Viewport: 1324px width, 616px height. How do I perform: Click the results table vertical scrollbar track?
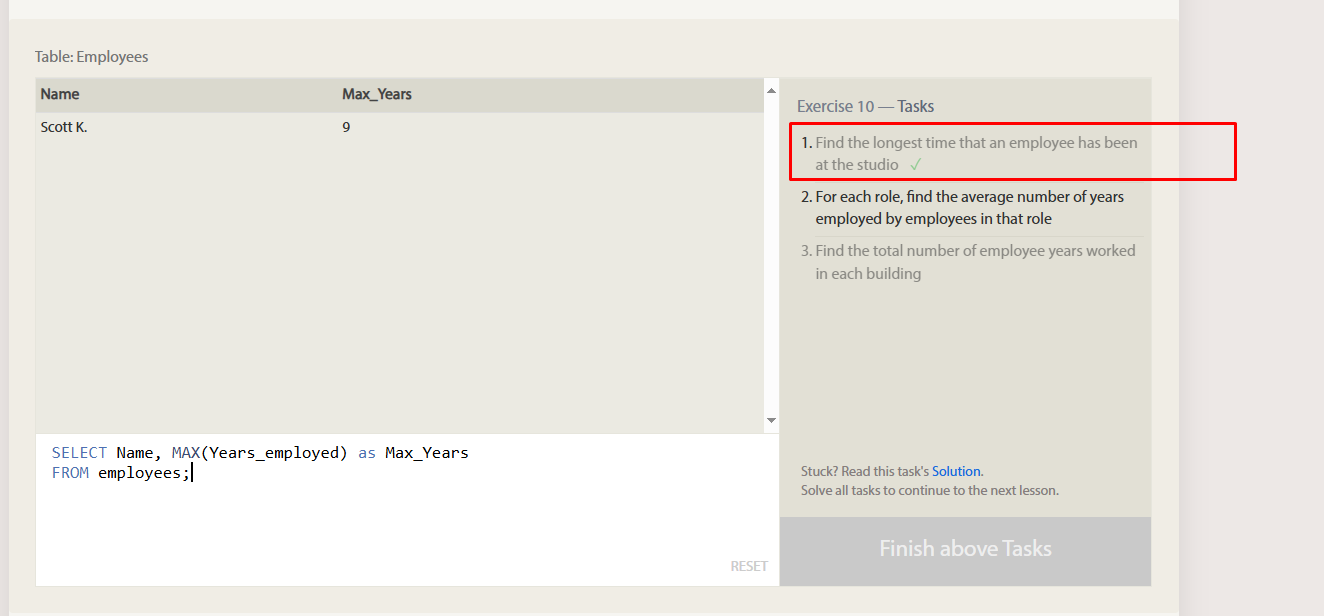[x=771, y=255]
